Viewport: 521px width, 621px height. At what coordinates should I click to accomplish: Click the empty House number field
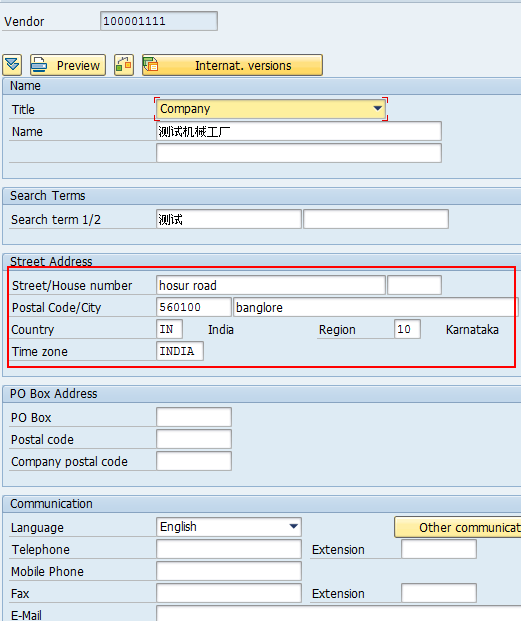414,285
